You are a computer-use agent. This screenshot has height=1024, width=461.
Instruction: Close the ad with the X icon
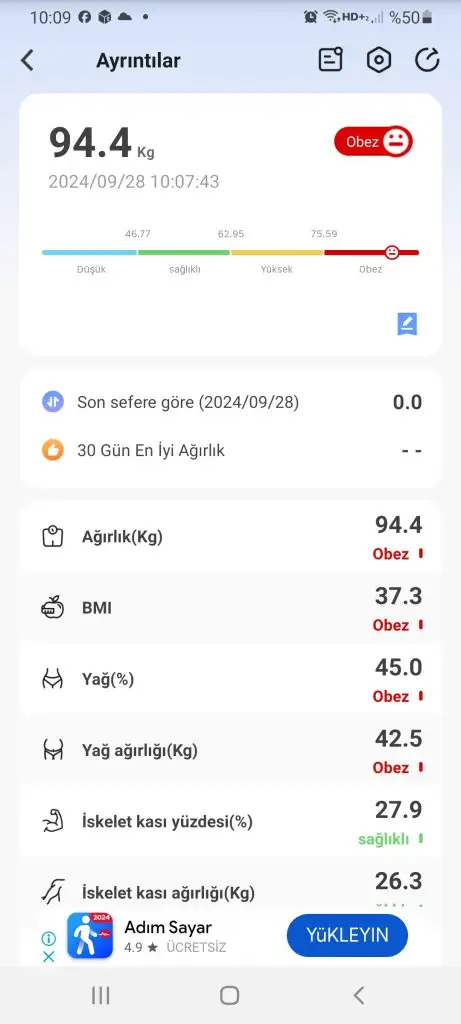48,957
